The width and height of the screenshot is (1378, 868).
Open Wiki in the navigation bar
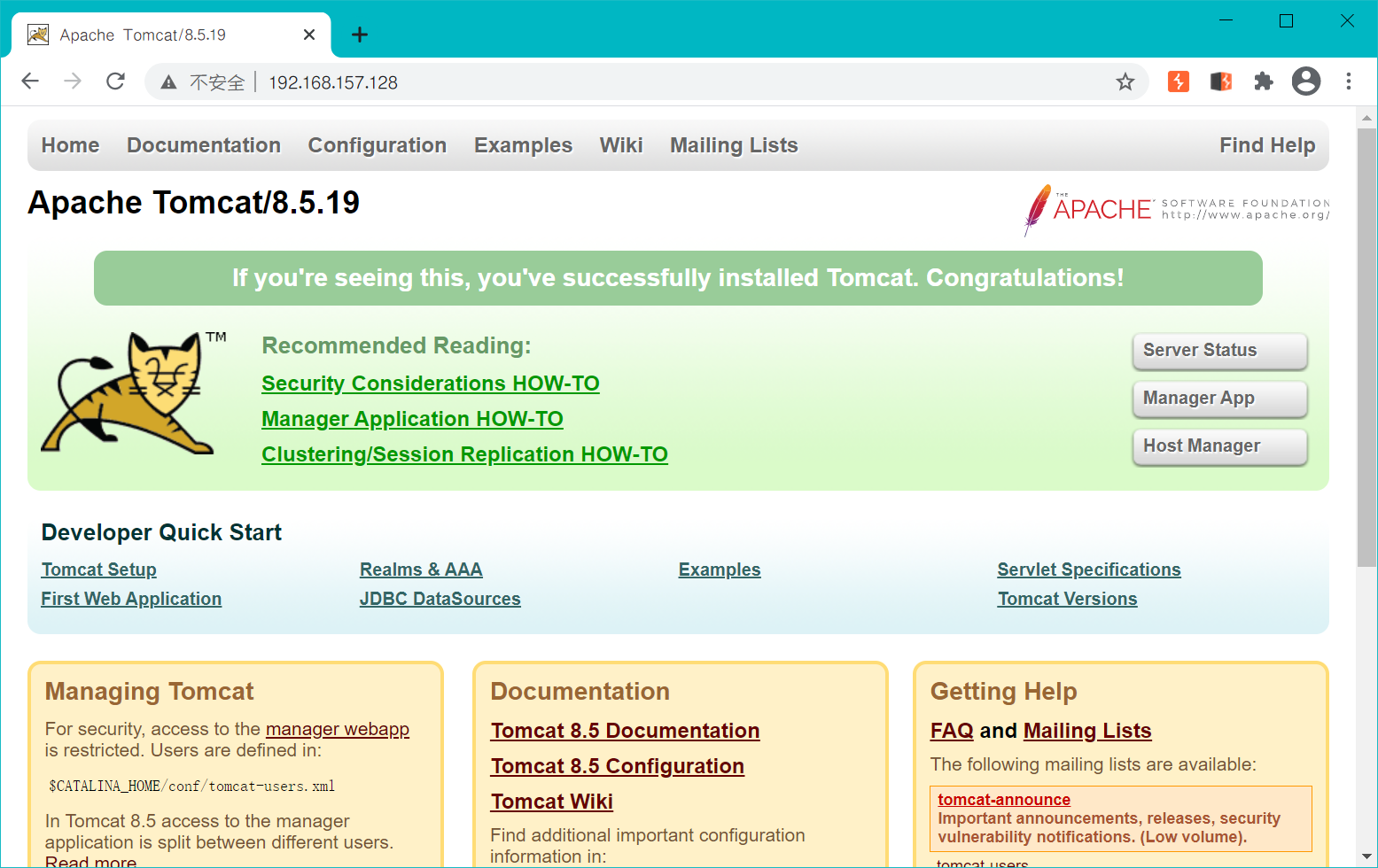click(x=621, y=145)
